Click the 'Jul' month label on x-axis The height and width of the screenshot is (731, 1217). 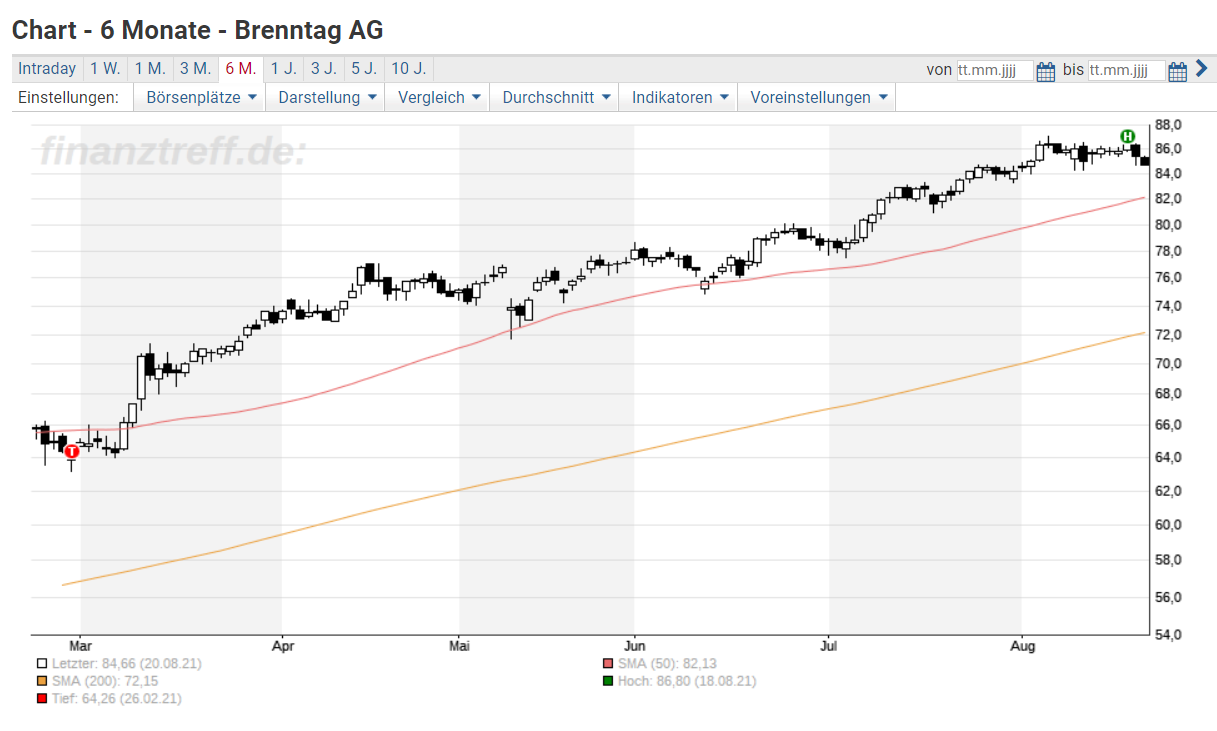coord(828,646)
